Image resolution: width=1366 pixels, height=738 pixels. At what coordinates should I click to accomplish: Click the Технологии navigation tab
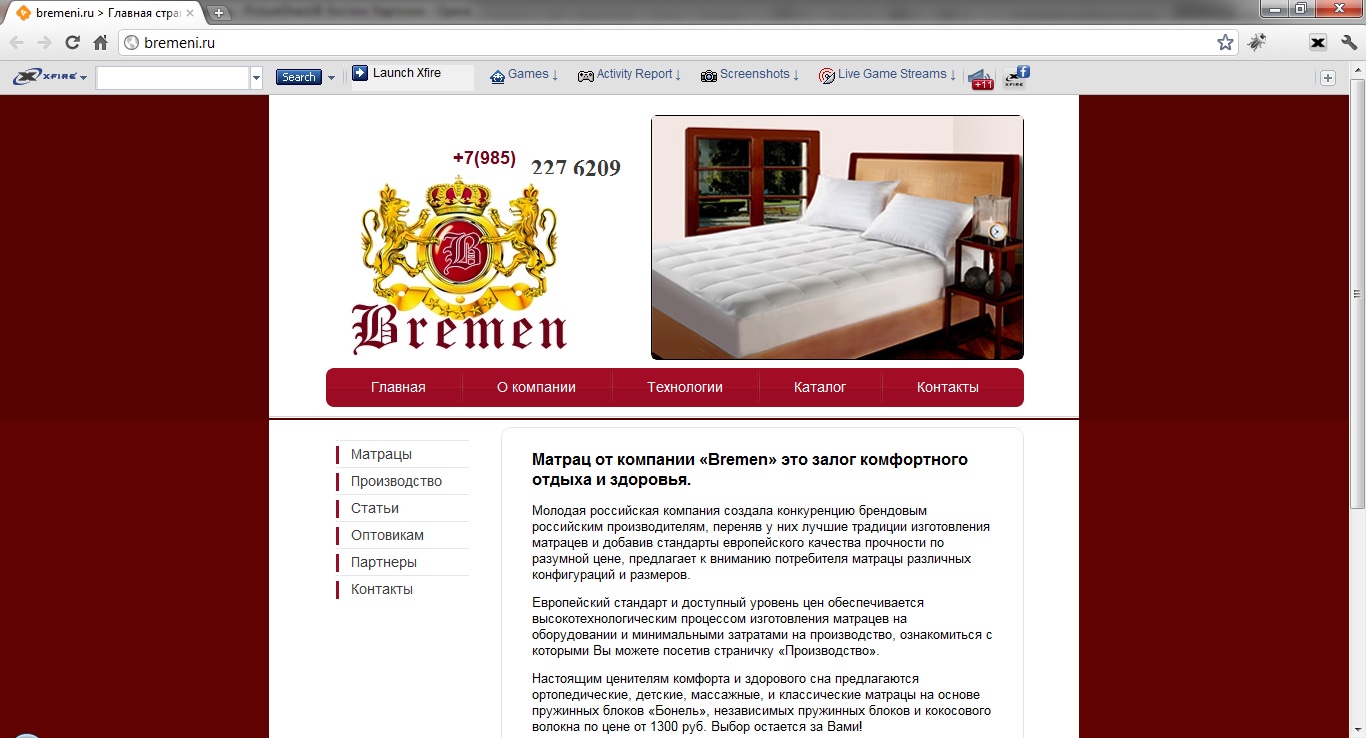pyautogui.click(x=685, y=387)
